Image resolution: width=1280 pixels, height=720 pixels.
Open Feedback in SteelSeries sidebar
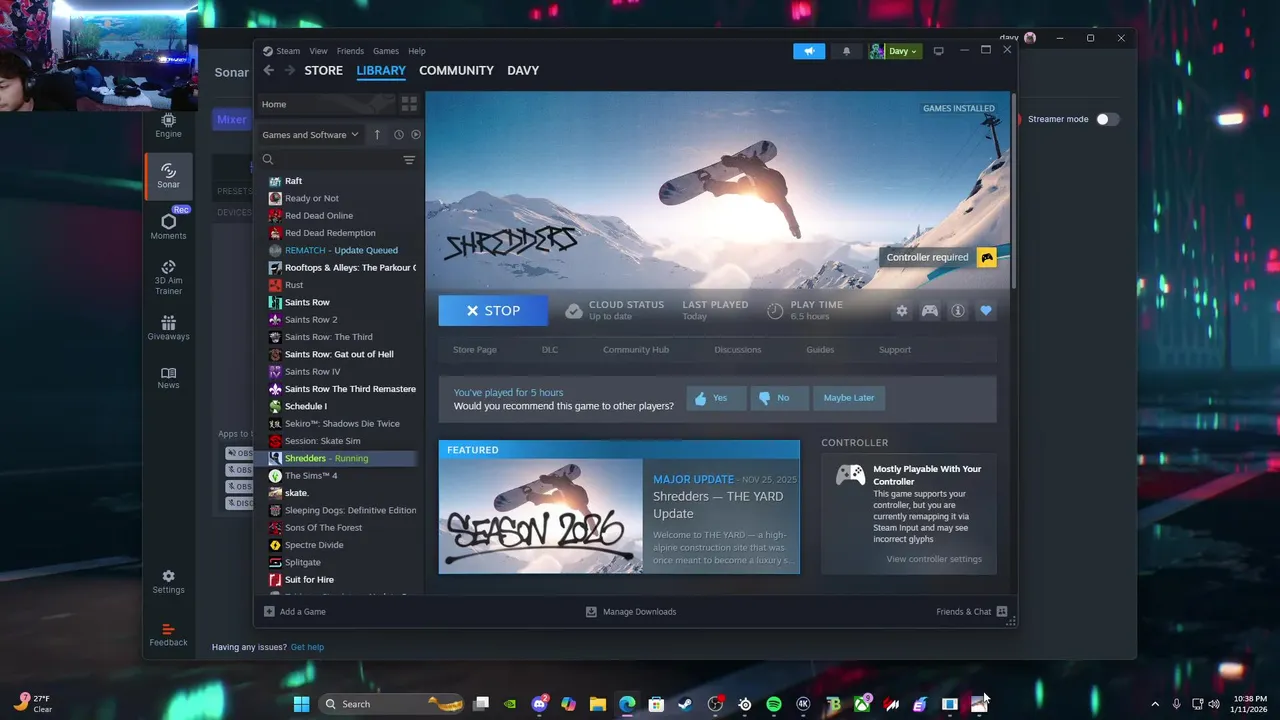click(x=168, y=635)
